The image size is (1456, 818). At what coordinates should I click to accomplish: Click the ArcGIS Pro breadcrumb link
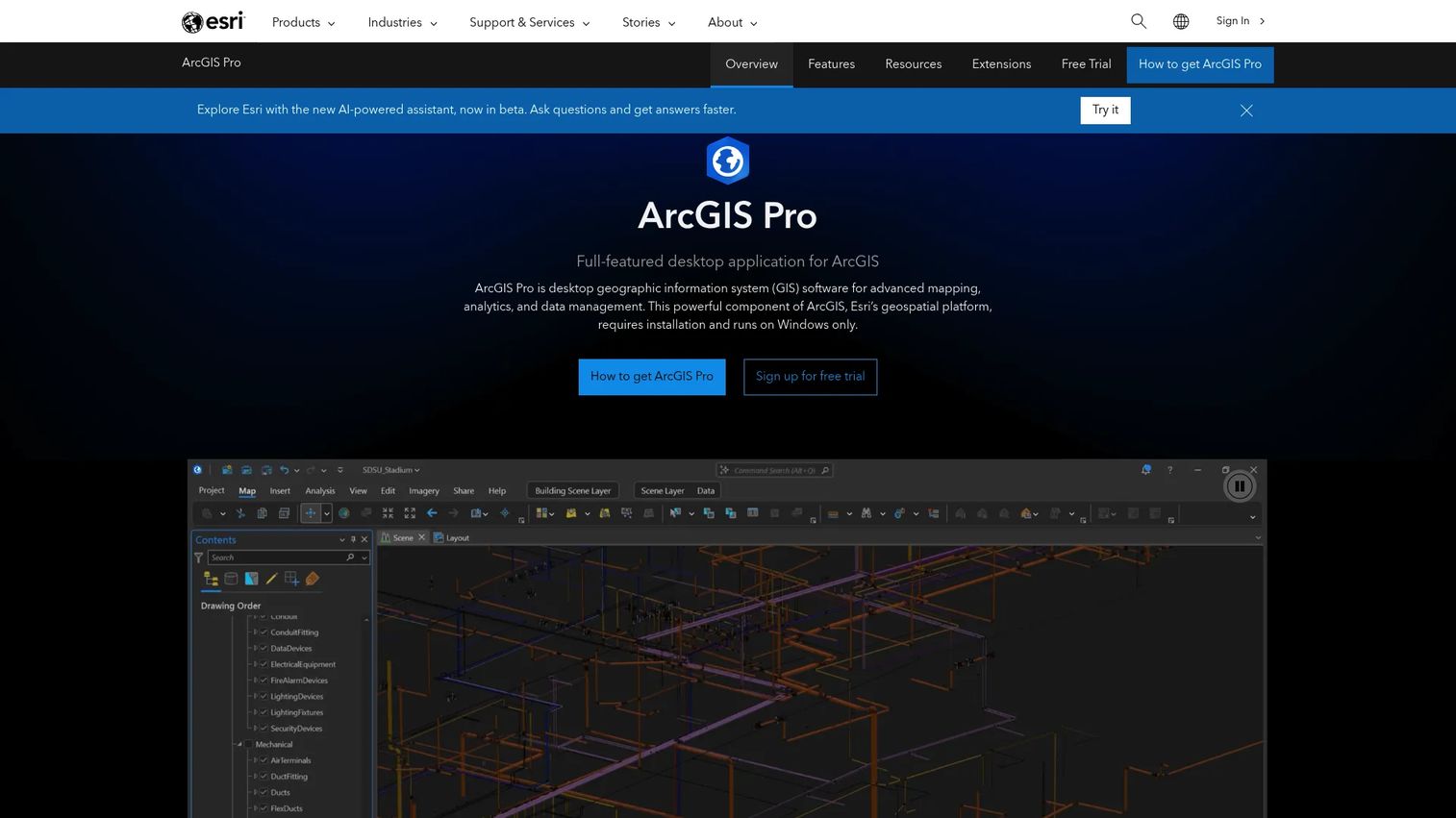212,62
